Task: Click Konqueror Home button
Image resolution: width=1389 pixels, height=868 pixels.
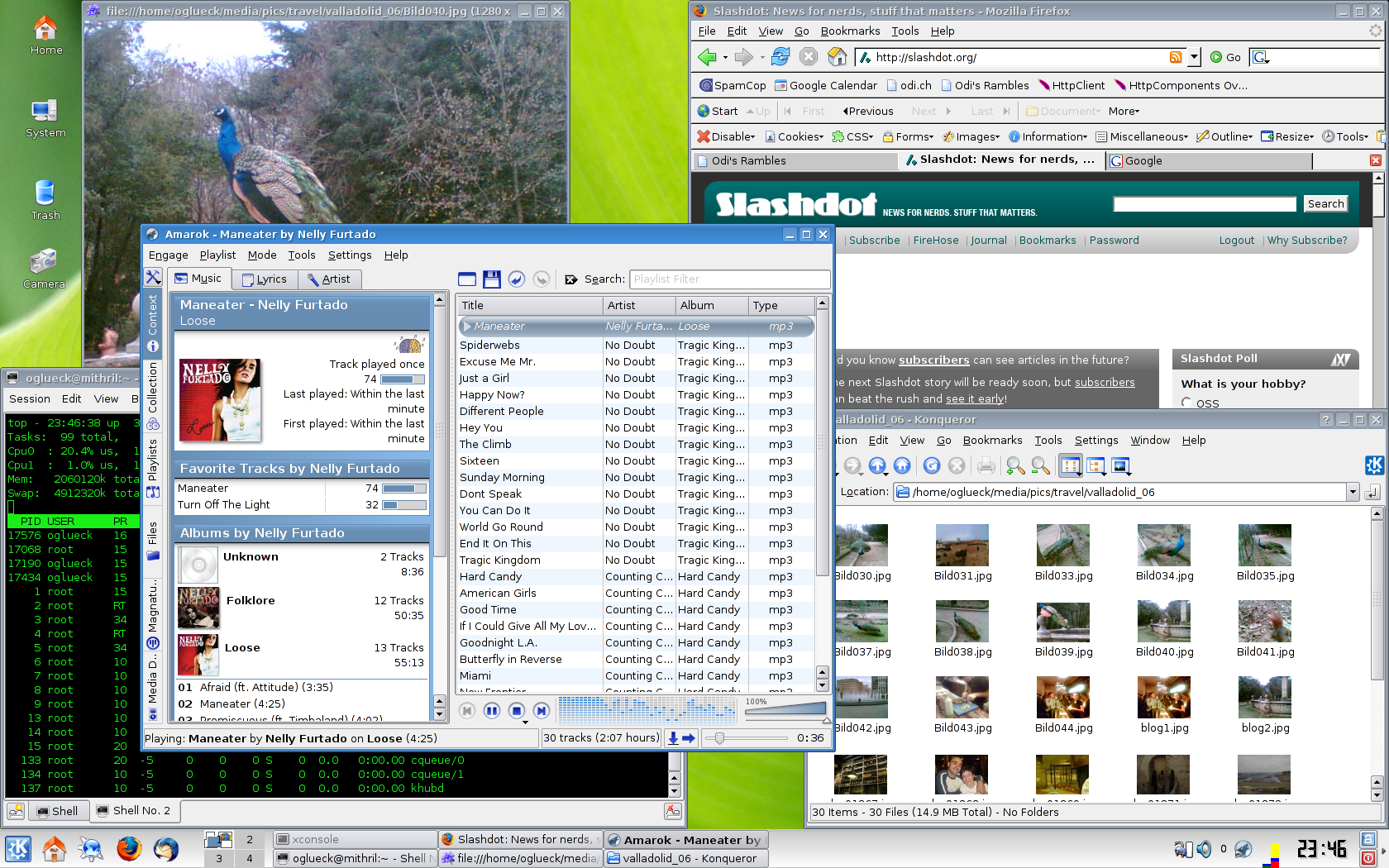Action: tap(902, 465)
